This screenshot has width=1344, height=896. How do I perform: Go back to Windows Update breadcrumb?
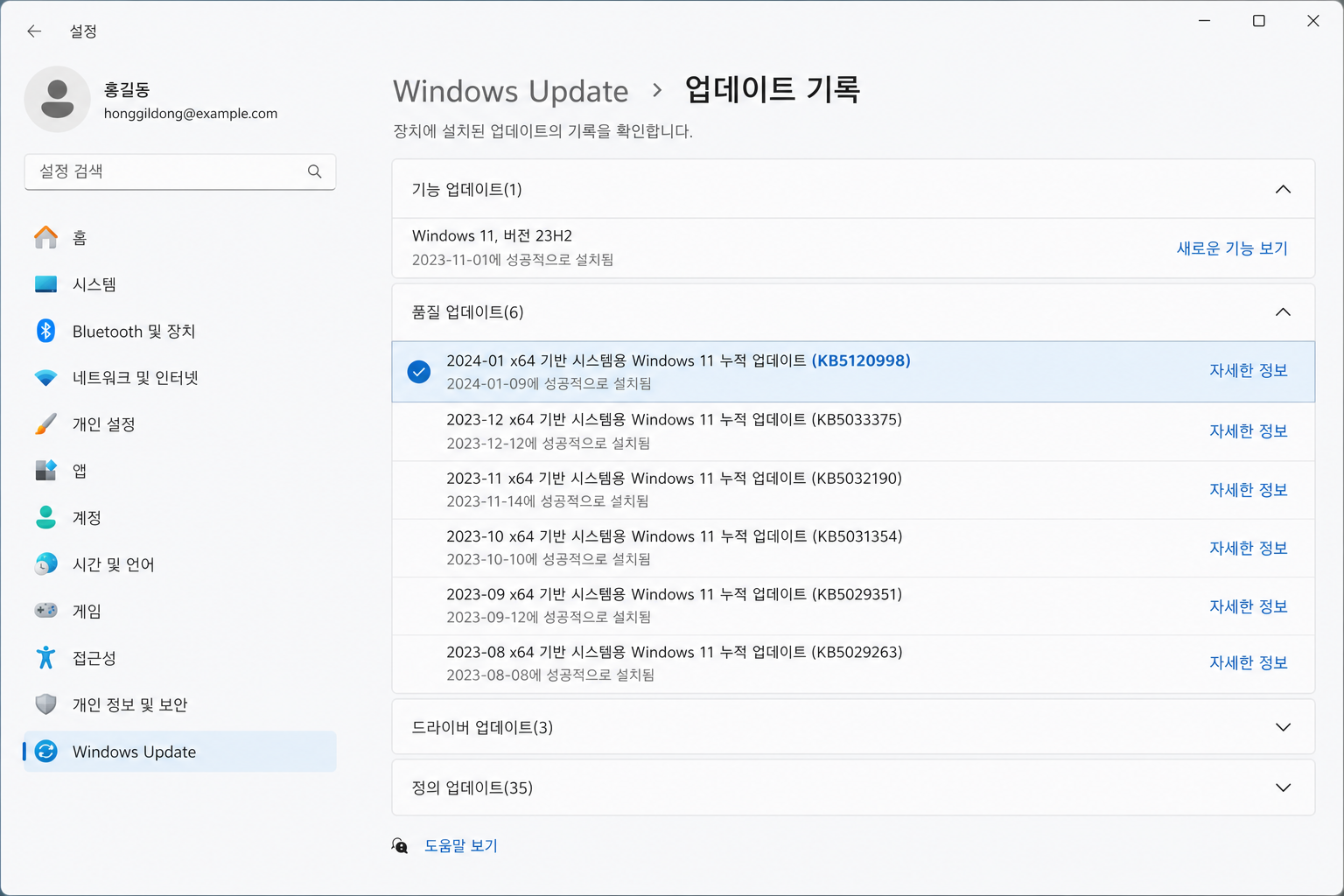511,91
